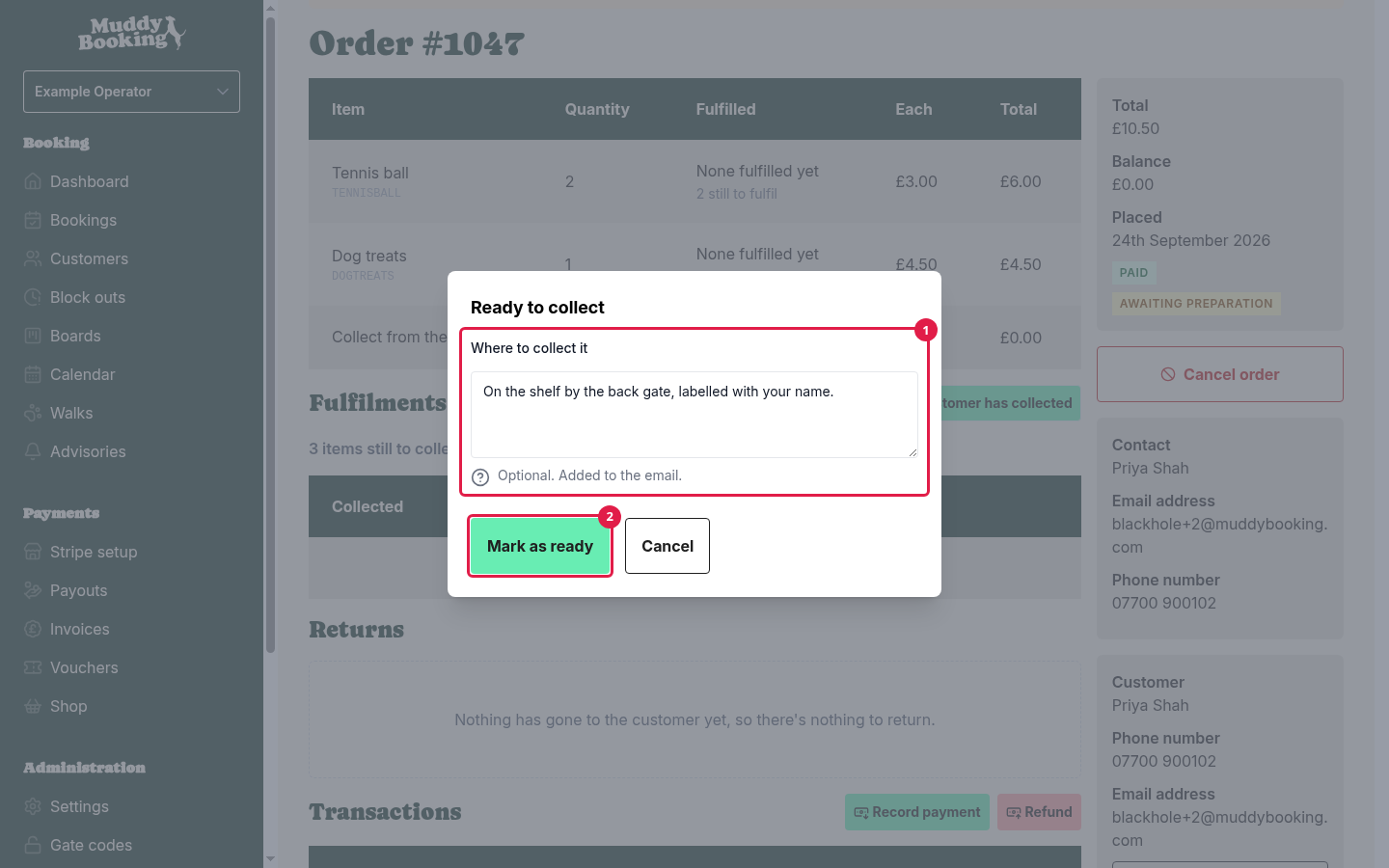Click the Where to collect it text area
The width and height of the screenshot is (1389, 868).
(x=694, y=415)
